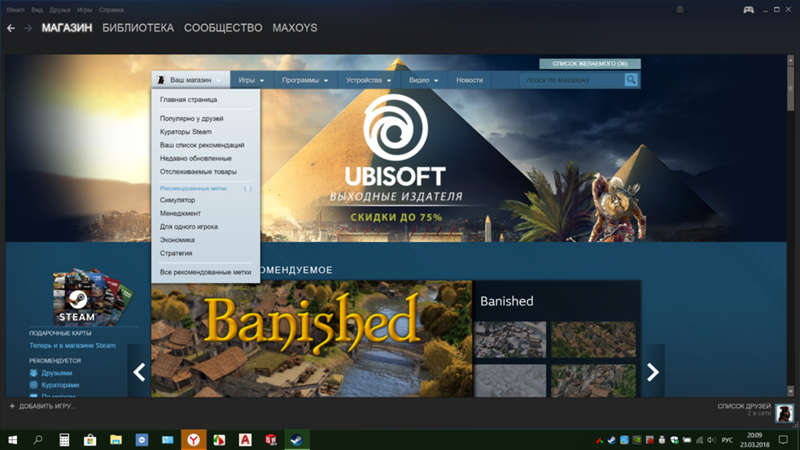Viewport: 800px width, 450px height.
Task: Open the Новости store section
Action: click(469, 80)
